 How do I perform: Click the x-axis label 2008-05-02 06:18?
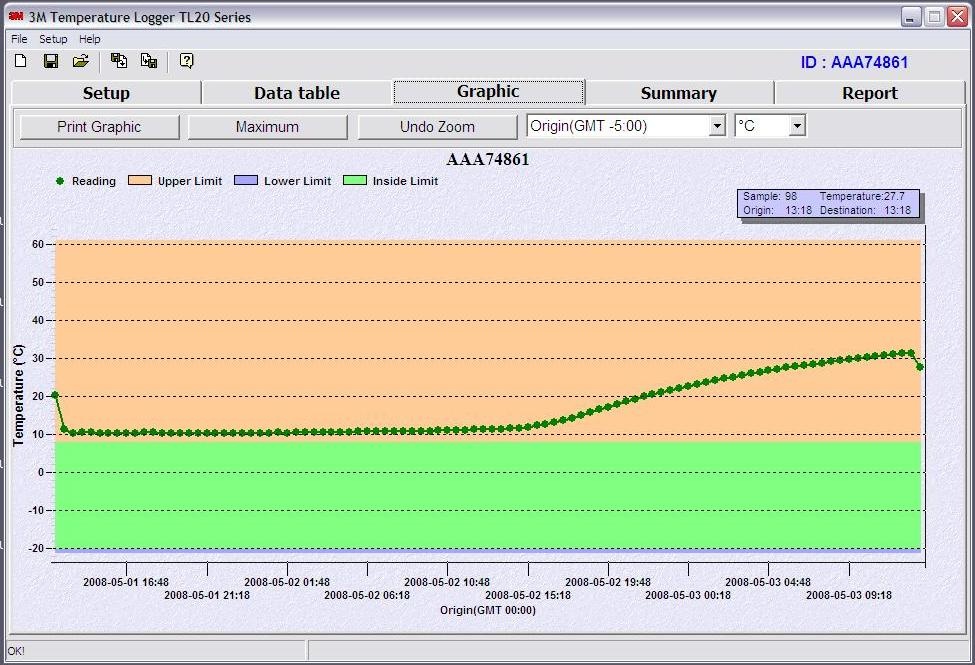[367, 595]
